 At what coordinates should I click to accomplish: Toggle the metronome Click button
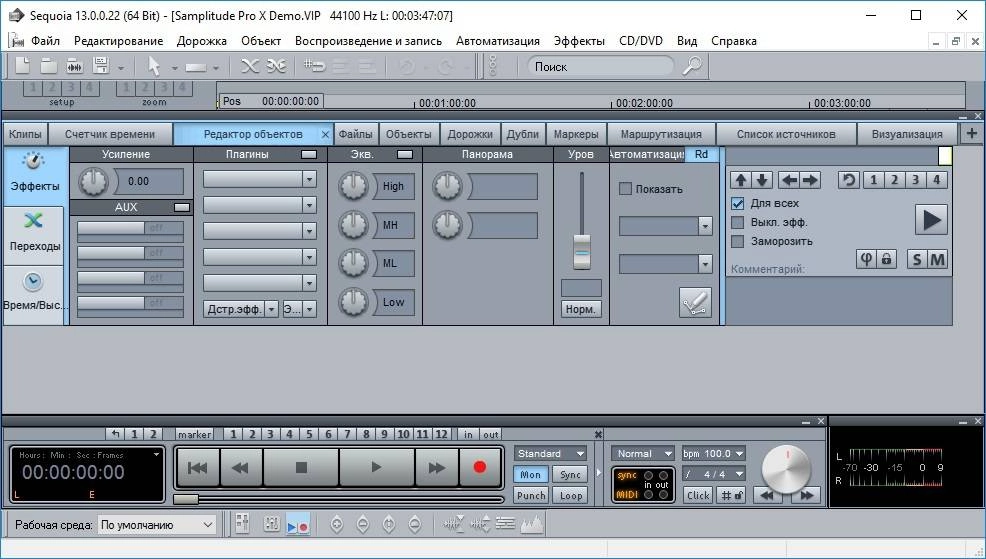tap(698, 495)
